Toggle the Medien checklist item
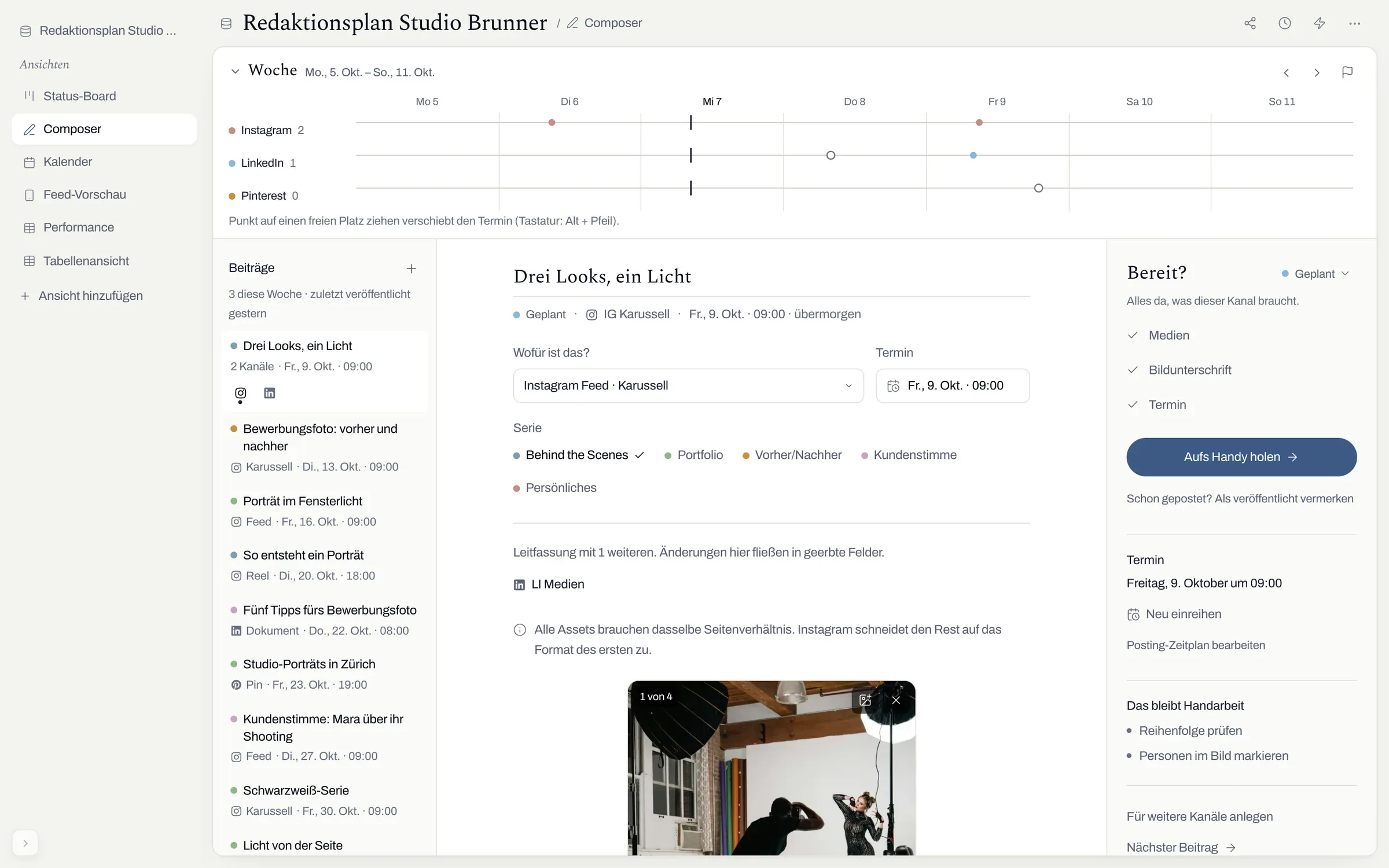The height and width of the screenshot is (868, 1389). coord(1159,336)
